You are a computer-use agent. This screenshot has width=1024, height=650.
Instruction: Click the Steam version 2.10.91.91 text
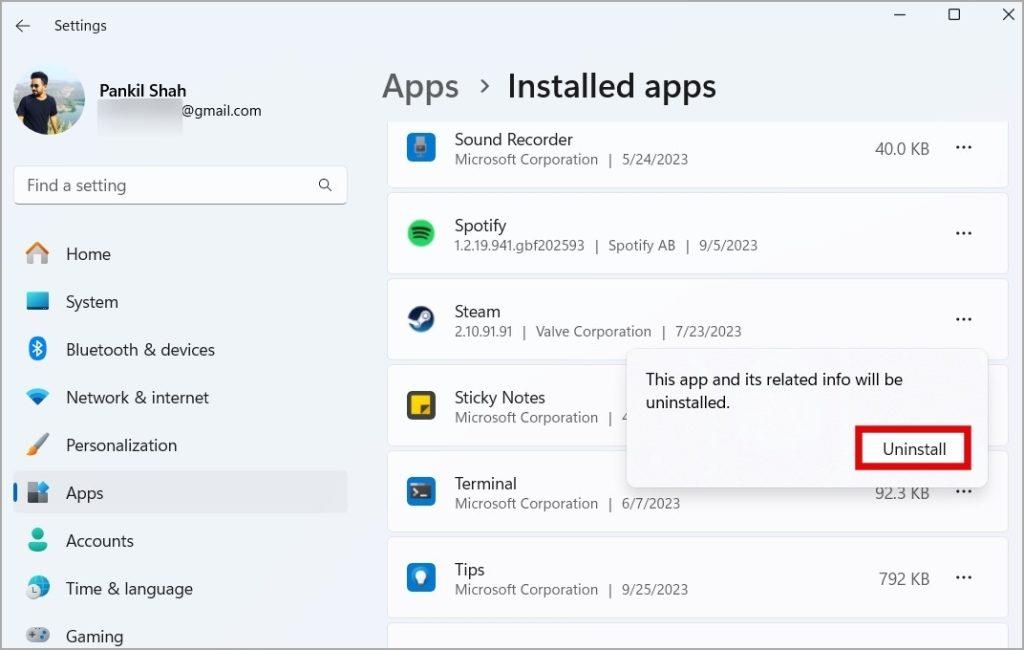(x=483, y=332)
